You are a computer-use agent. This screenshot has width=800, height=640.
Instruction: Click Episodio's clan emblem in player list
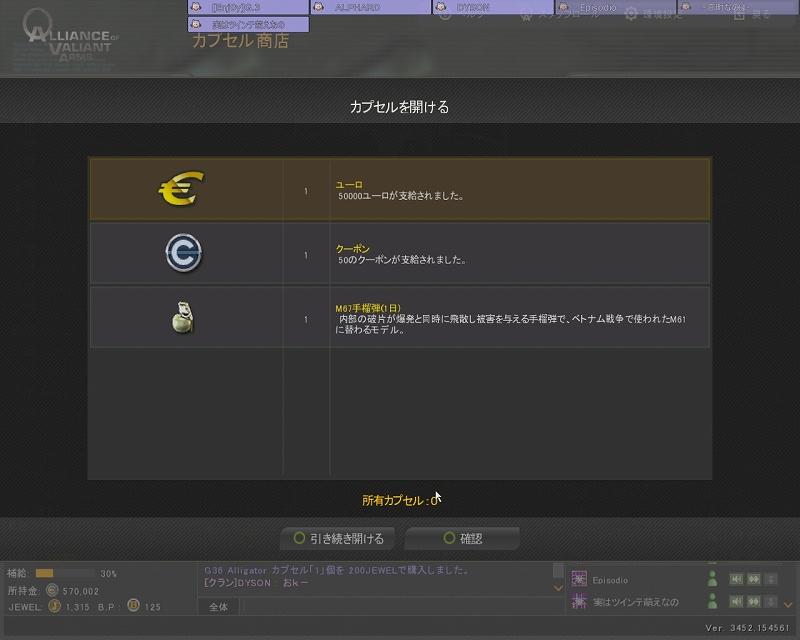[x=578, y=579]
